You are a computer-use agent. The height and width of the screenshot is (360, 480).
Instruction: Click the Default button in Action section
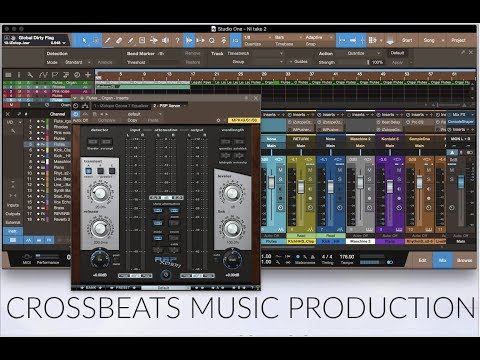point(397,53)
